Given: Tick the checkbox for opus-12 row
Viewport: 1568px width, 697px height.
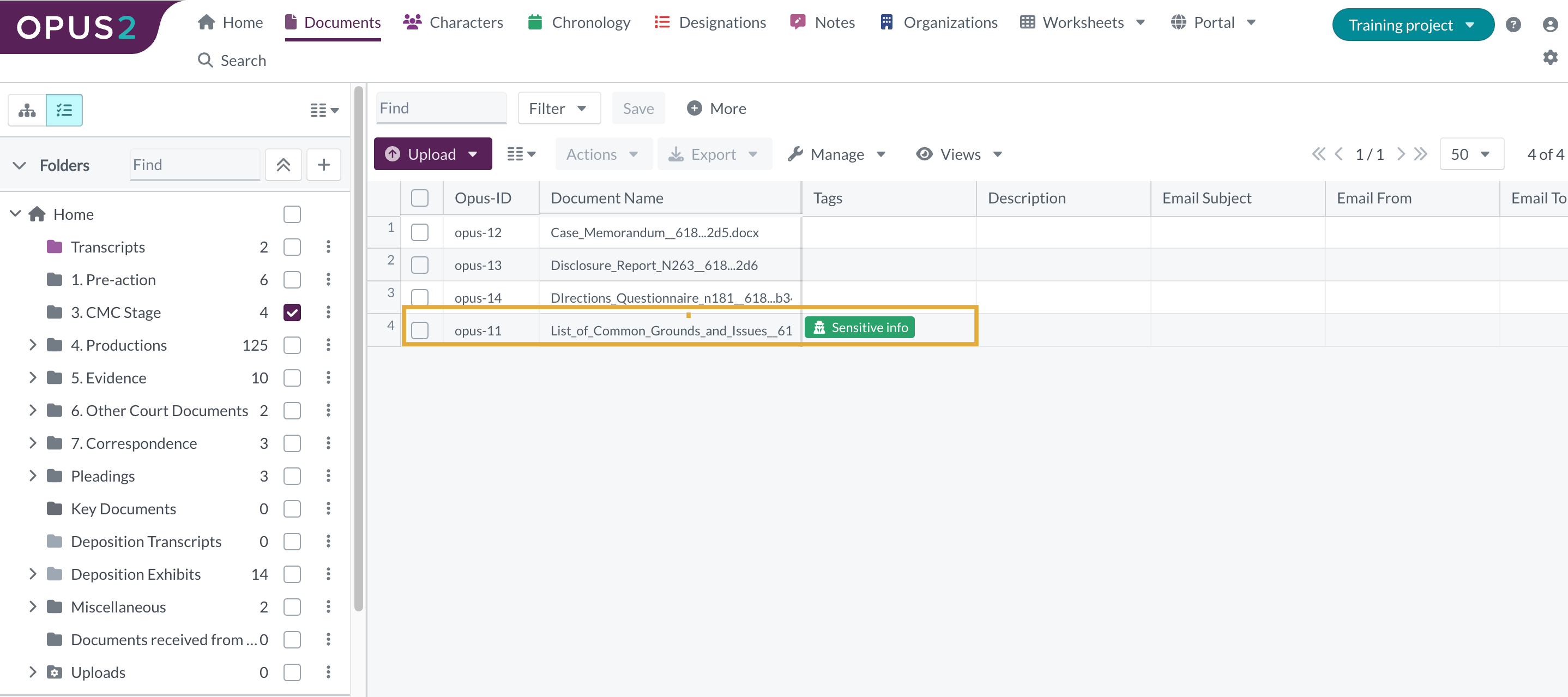Looking at the screenshot, I should coord(419,232).
